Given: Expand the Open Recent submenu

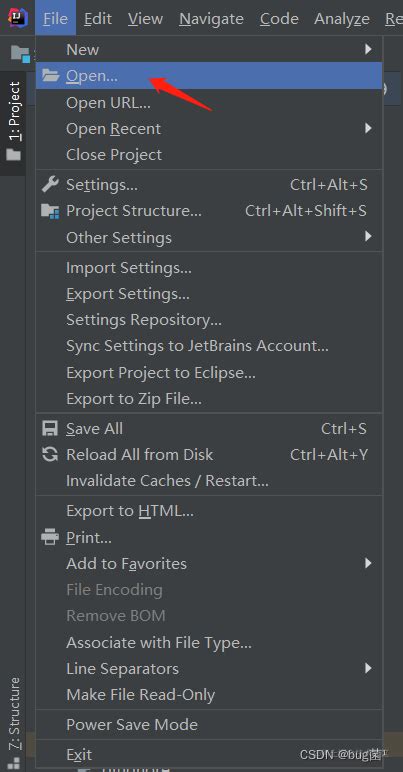Looking at the screenshot, I should point(368,129).
